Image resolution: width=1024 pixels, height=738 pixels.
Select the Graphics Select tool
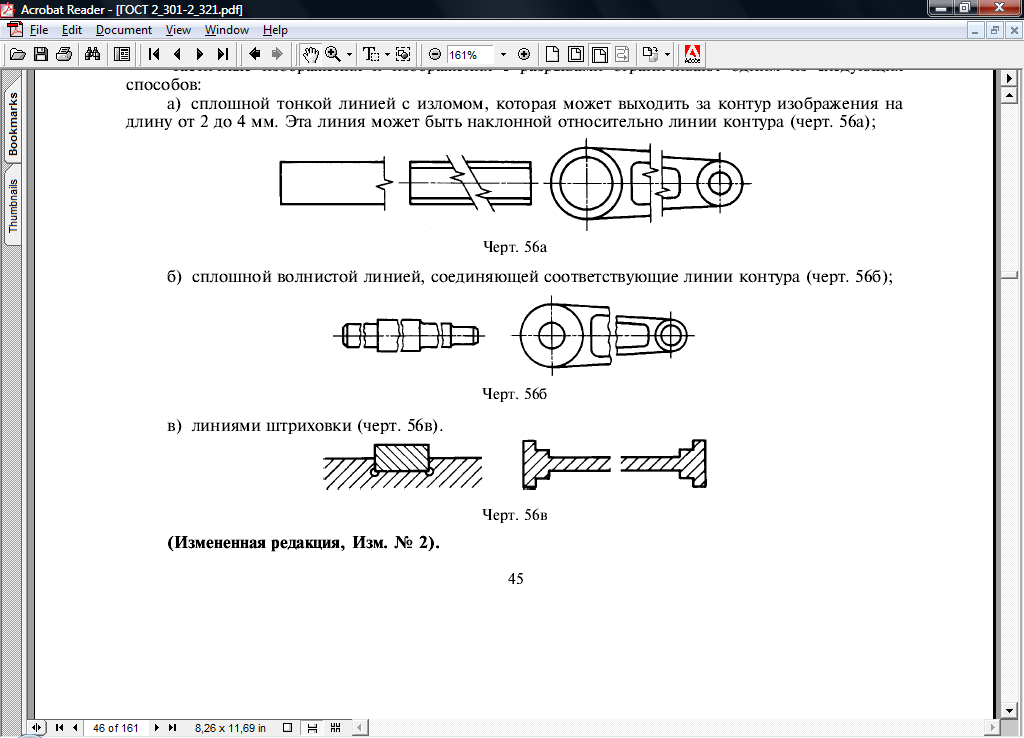[x=403, y=54]
